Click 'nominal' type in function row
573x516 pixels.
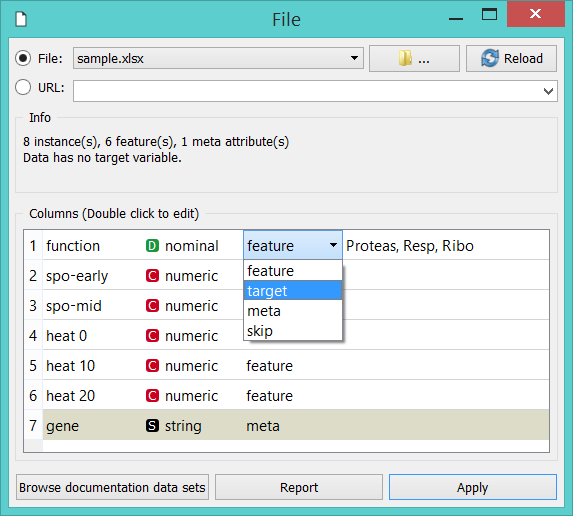click(x=192, y=246)
